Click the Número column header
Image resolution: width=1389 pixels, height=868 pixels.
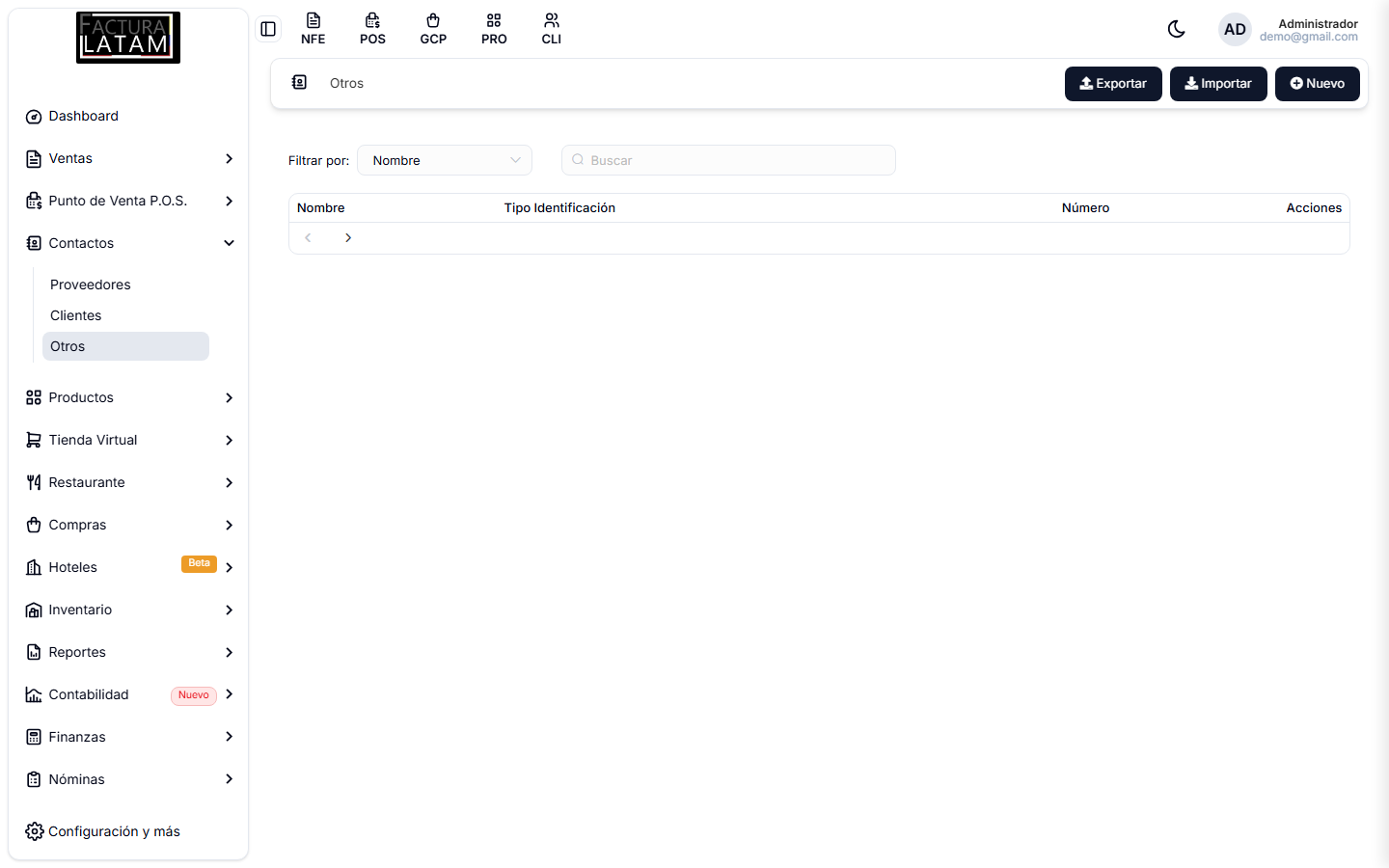(1085, 208)
